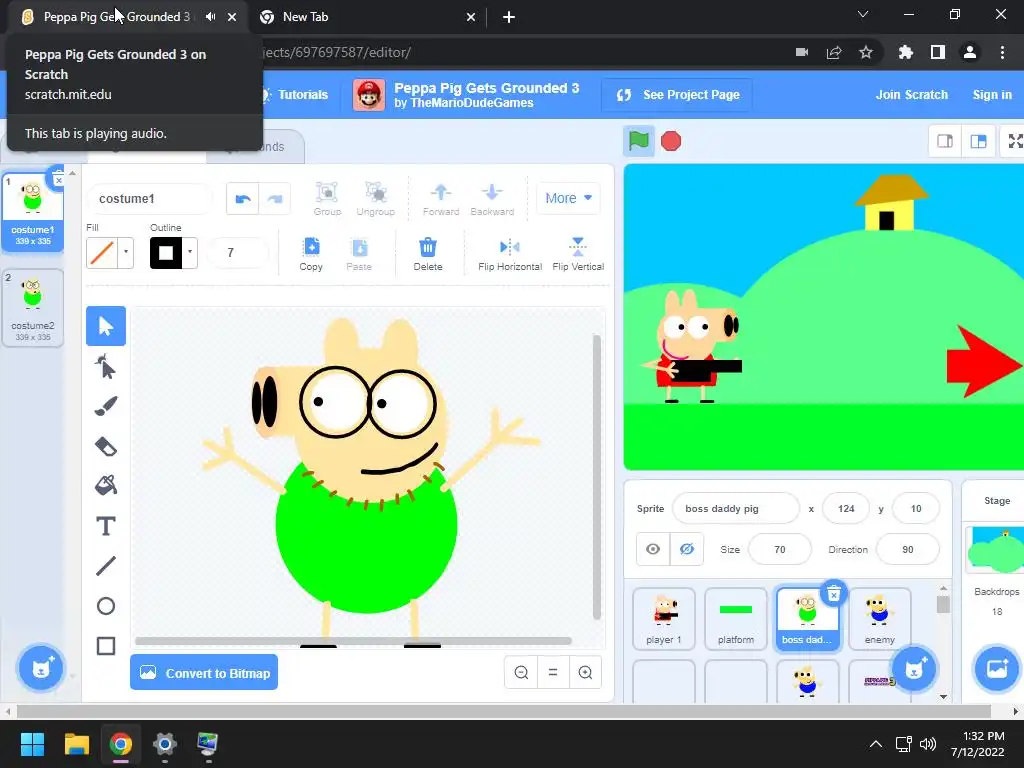Select the costume2 thumbnail

tap(33, 308)
